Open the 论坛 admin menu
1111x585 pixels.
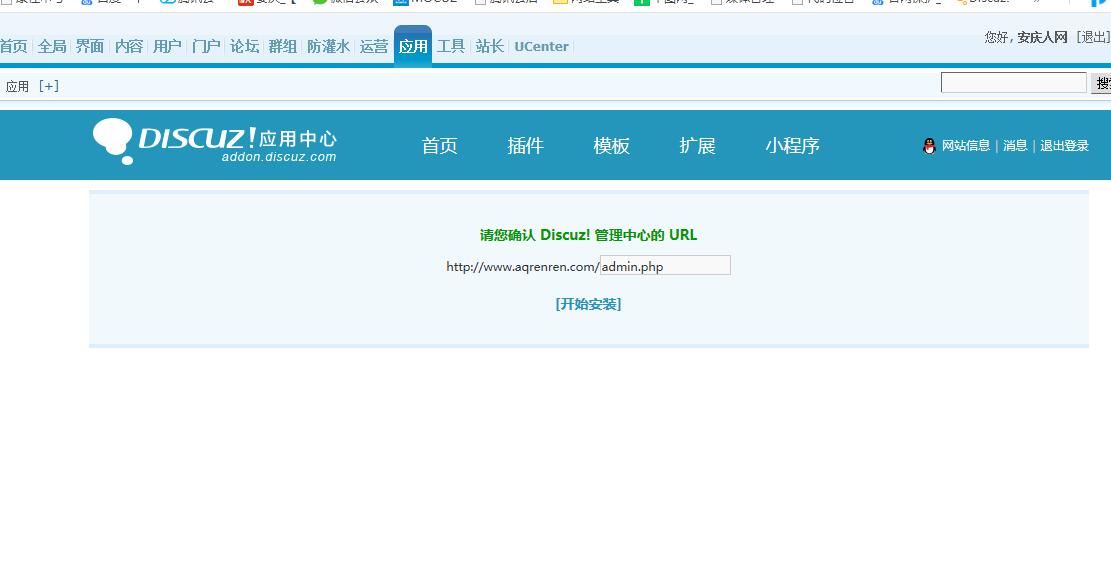pos(244,47)
